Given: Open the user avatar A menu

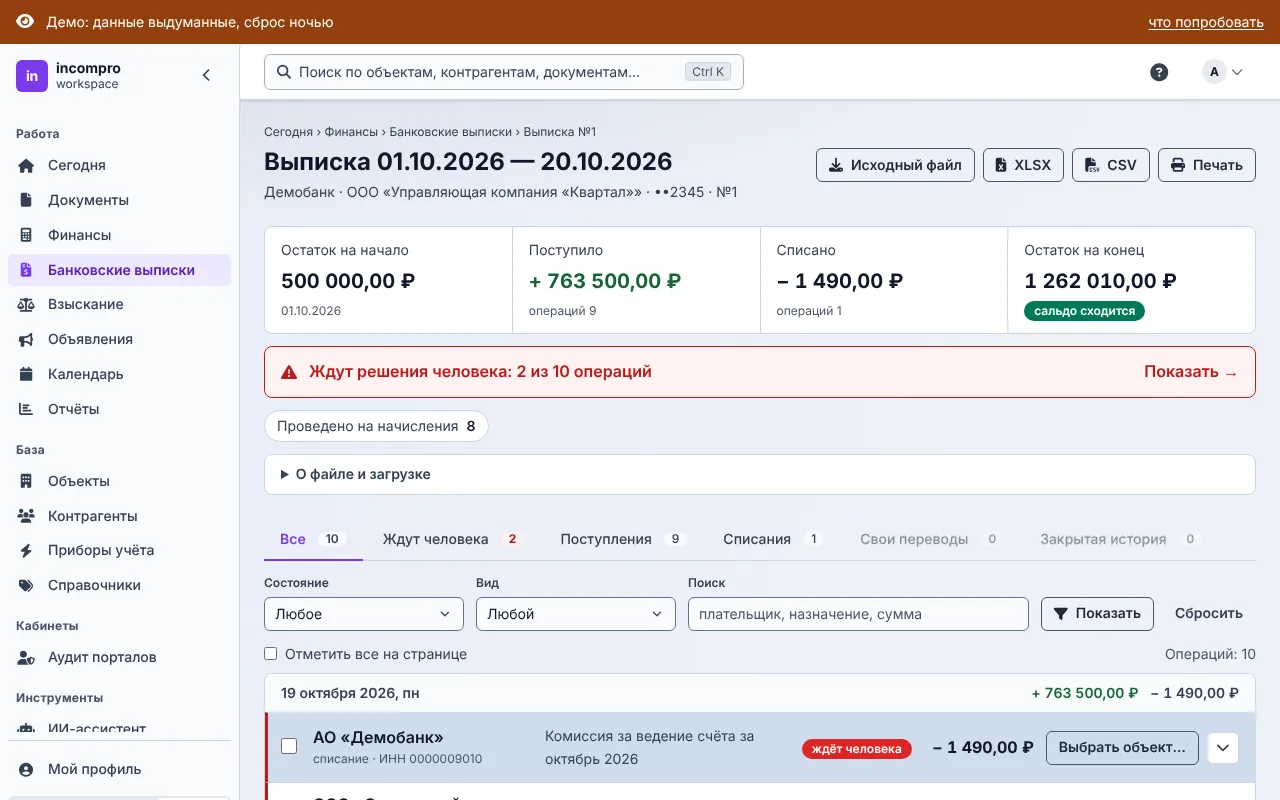Looking at the screenshot, I should pos(1222,72).
